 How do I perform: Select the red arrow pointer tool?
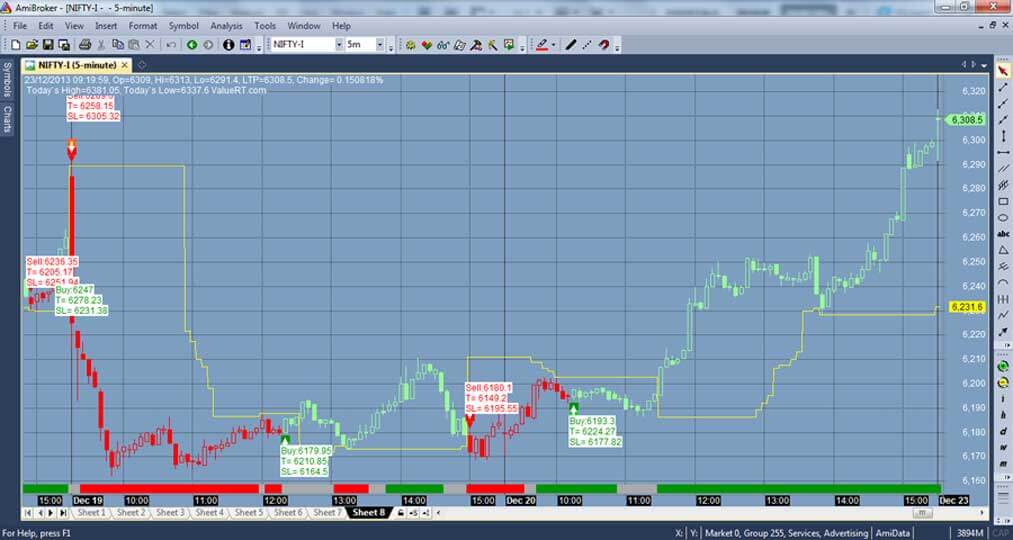click(1003, 70)
